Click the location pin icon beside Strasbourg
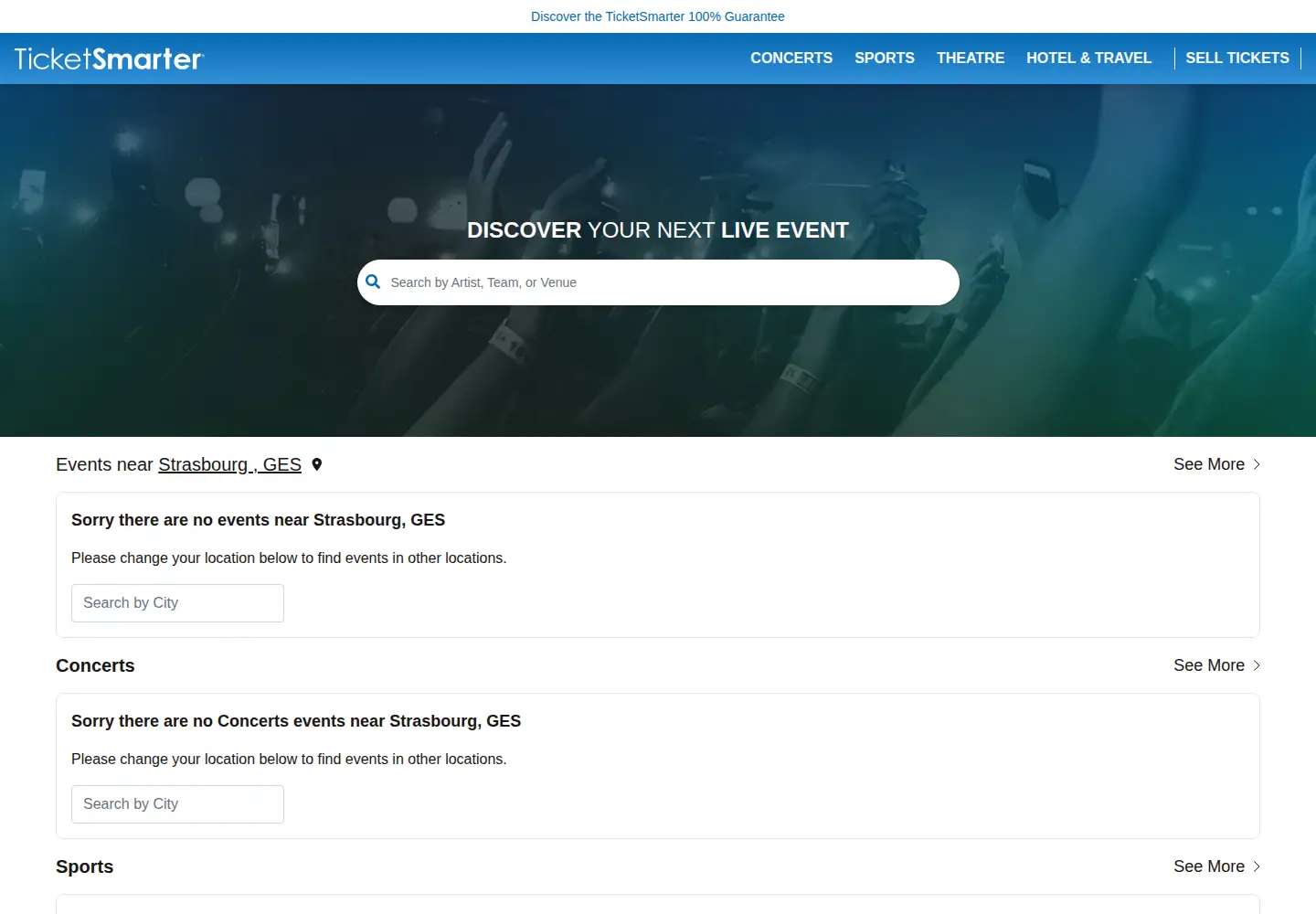Image resolution: width=1316 pixels, height=914 pixels. [317, 464]
